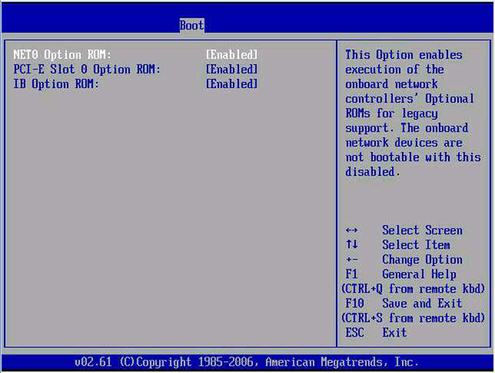This screenshot has height=373, width=495.
Task: Click the CTRL+Q from remote kbd text
Action: pos(413,289)
